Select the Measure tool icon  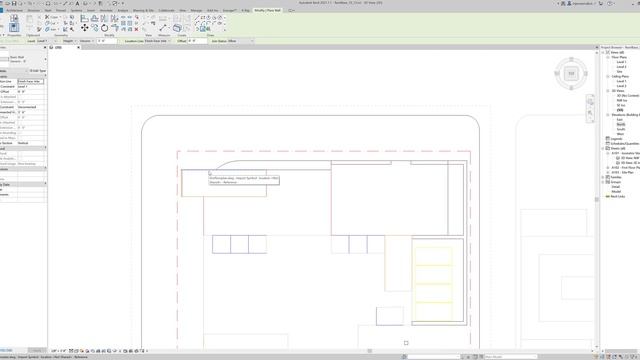(x=163, y=28)
